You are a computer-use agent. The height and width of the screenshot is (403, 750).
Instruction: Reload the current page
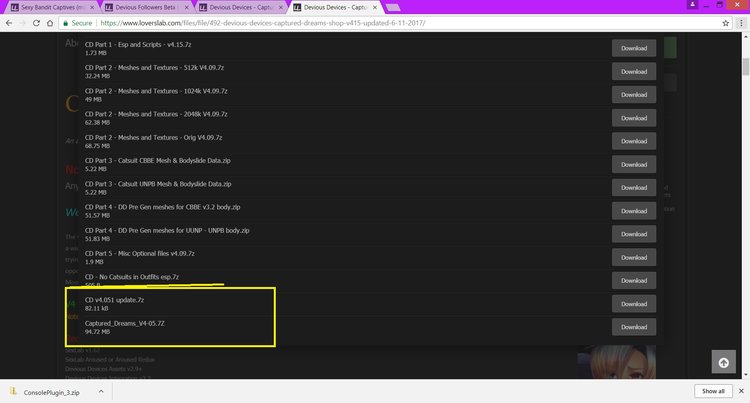[x=36, y=23]
